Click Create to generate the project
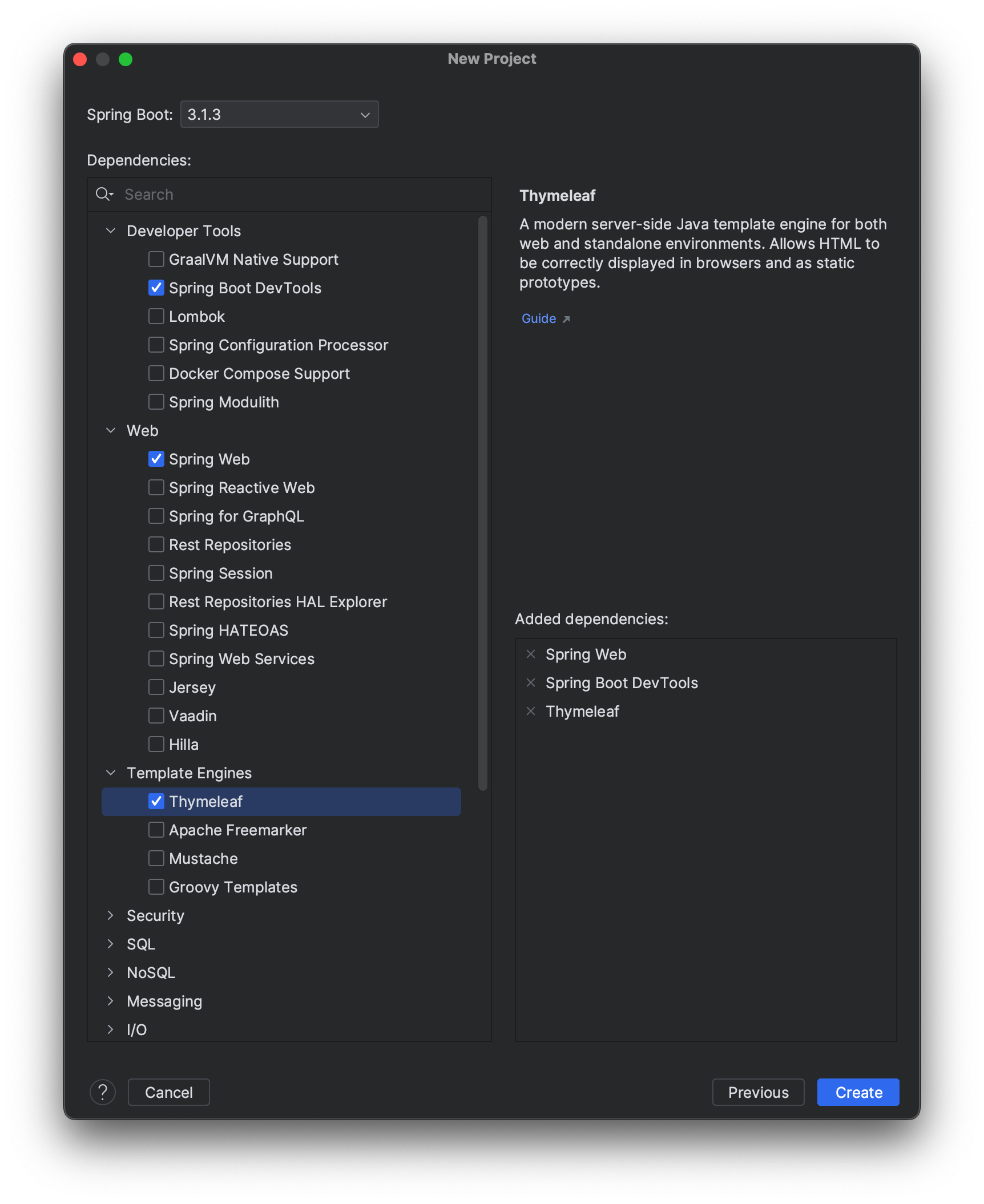 click(x=858, y=1092)
